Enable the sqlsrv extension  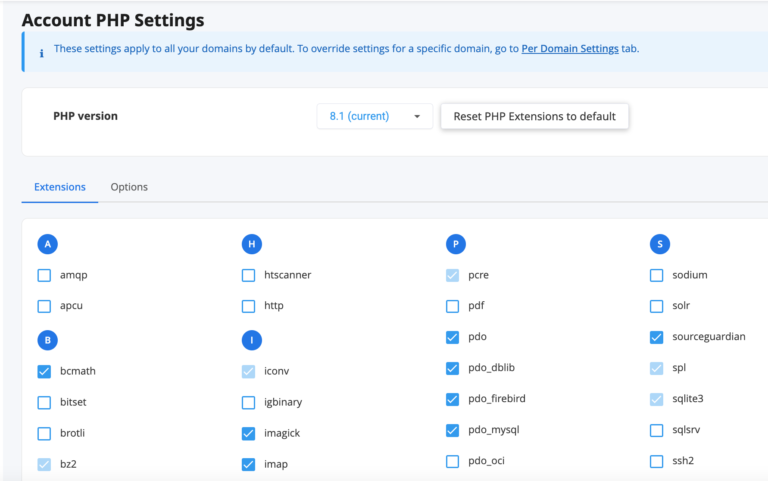pos(656,430)
